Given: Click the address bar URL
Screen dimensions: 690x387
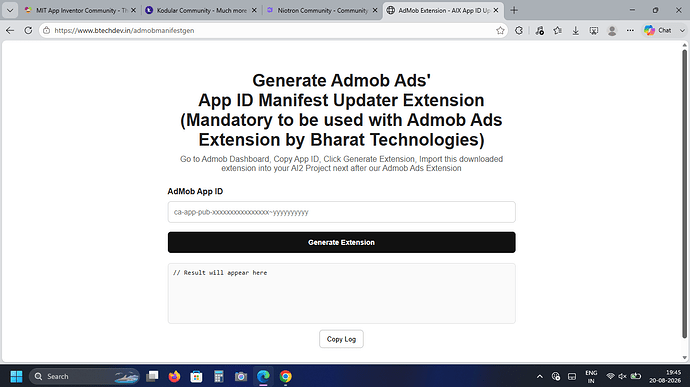Looking at the screenshot, I should pyautogui.click(x=124, y=30).
